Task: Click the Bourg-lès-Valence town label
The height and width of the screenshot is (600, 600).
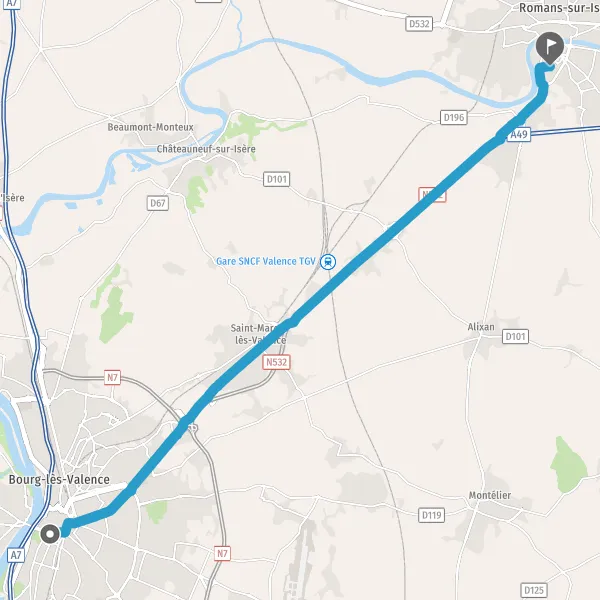Action: pyautogui.click(x=59, y=480)
